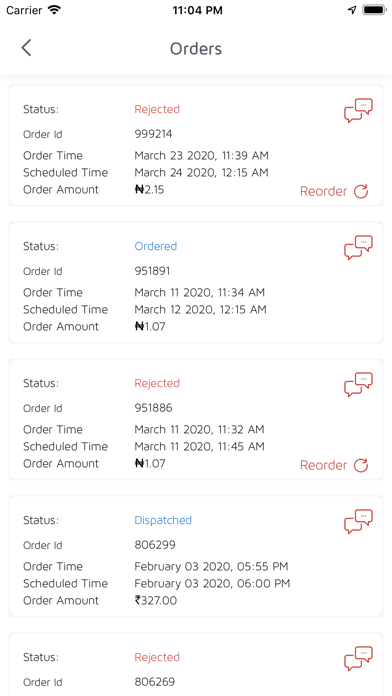Screen dimensions: 392x696
Task: Tap the back arrow in header
Action: coord(26,47)
